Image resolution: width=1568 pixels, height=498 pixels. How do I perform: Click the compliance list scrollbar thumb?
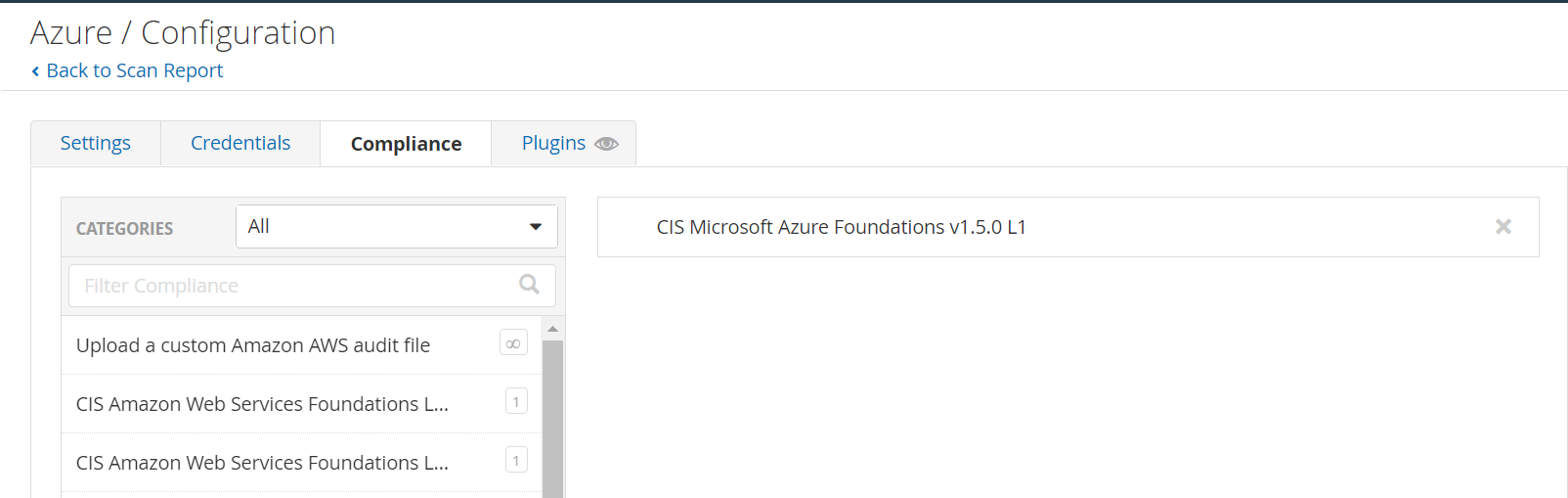[552, 421]
